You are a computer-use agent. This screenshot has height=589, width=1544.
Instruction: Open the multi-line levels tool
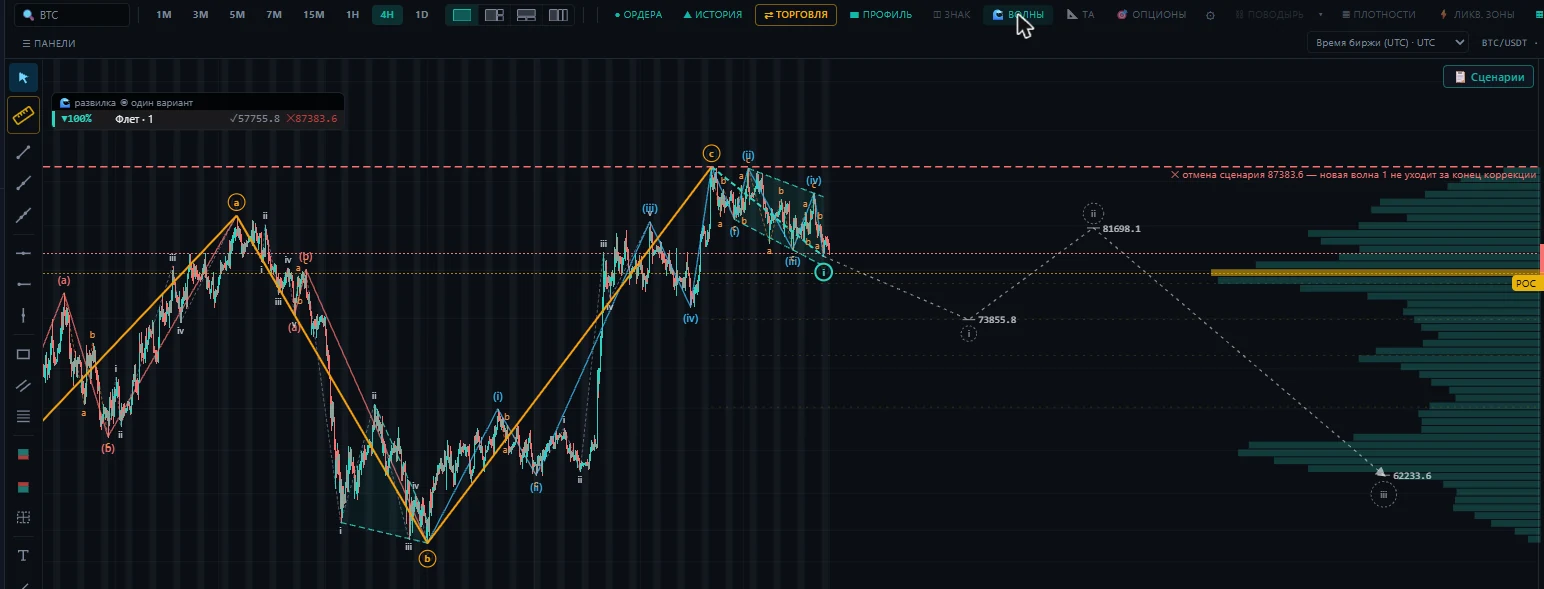(x=23, y=416)
